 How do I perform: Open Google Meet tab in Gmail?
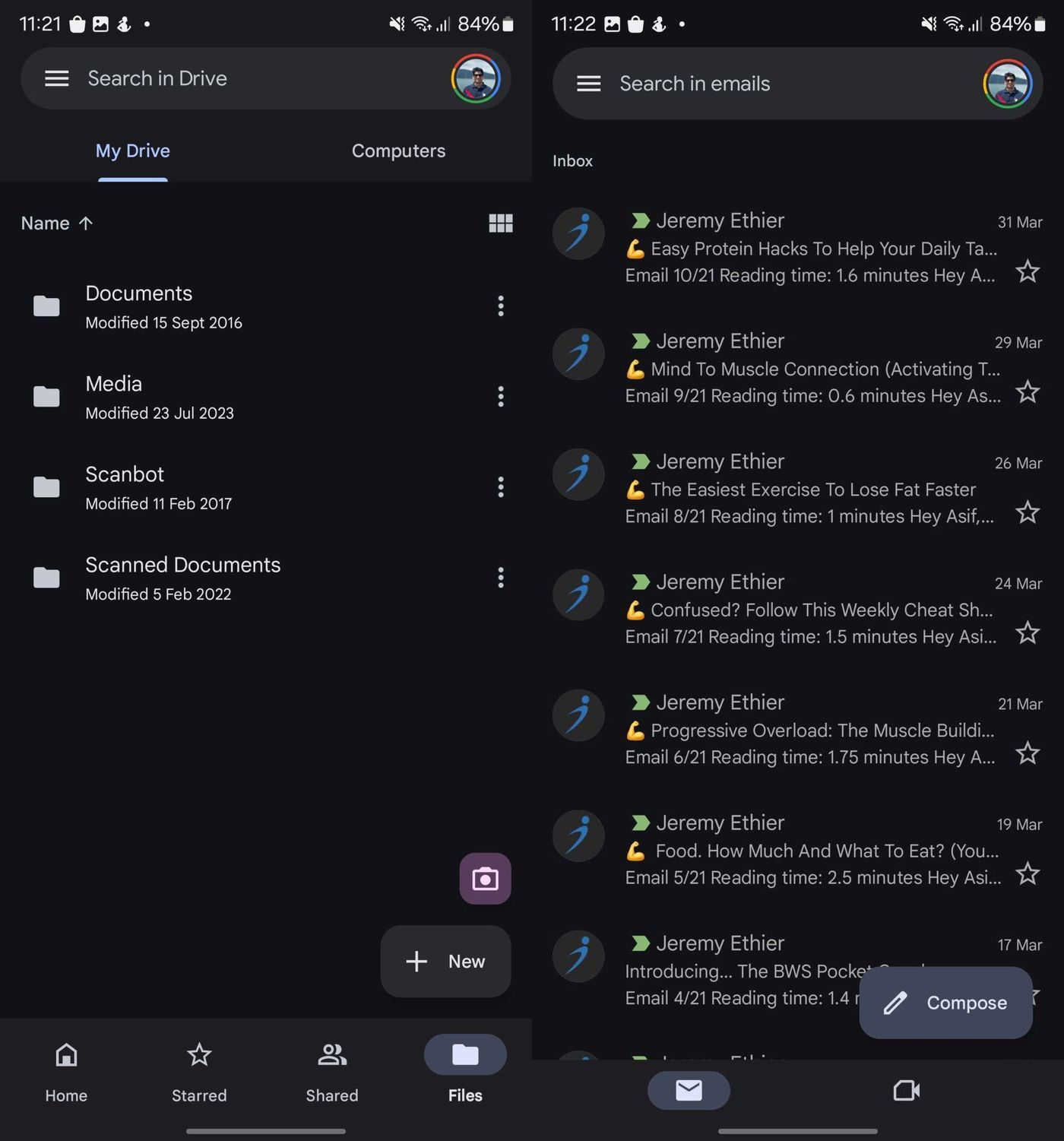(905, 1090)
